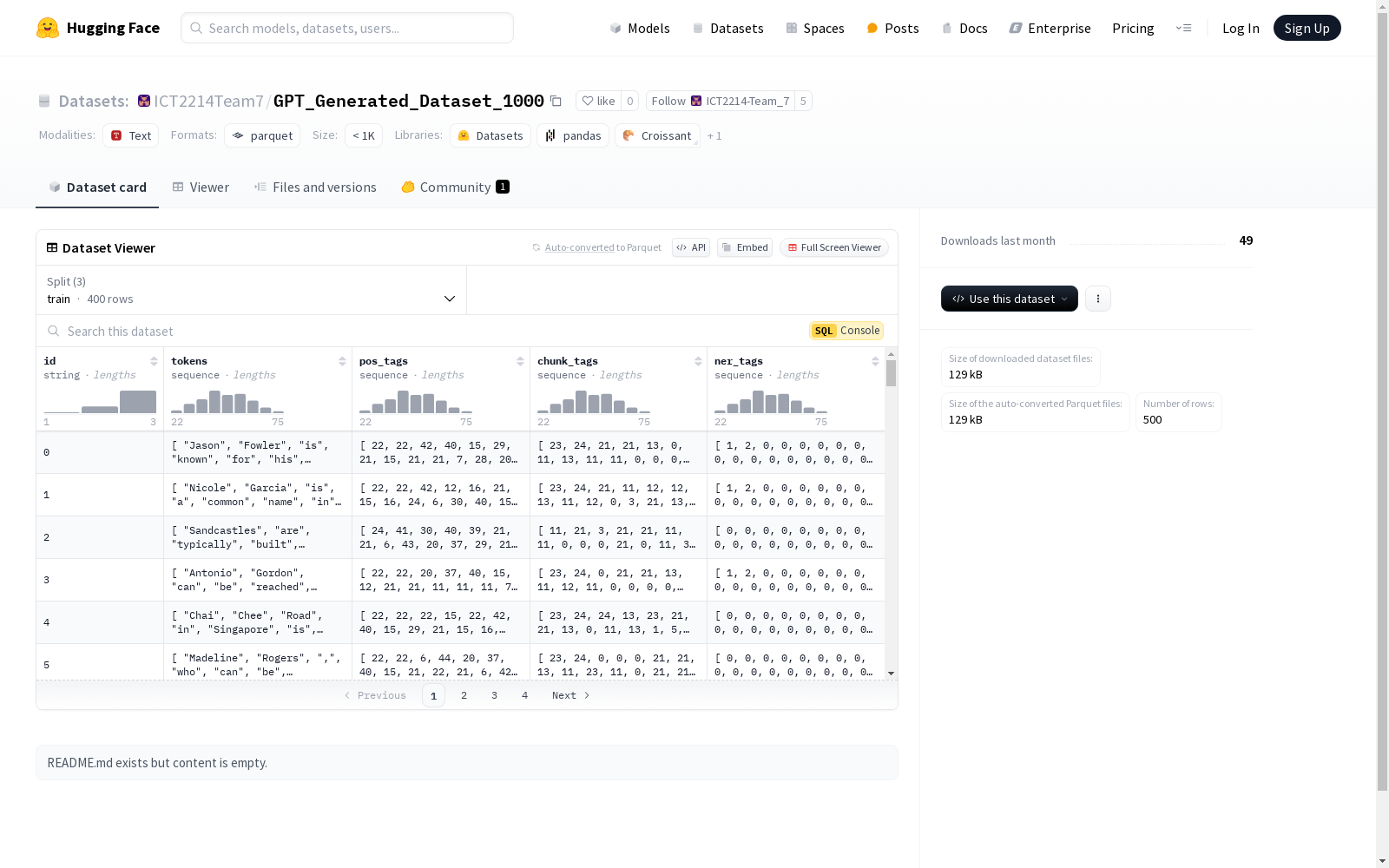Open the navigation more-menu icon
The width and height of the screenshot is (1389, 868).
pyautogui.click(x=1183, y=28)
